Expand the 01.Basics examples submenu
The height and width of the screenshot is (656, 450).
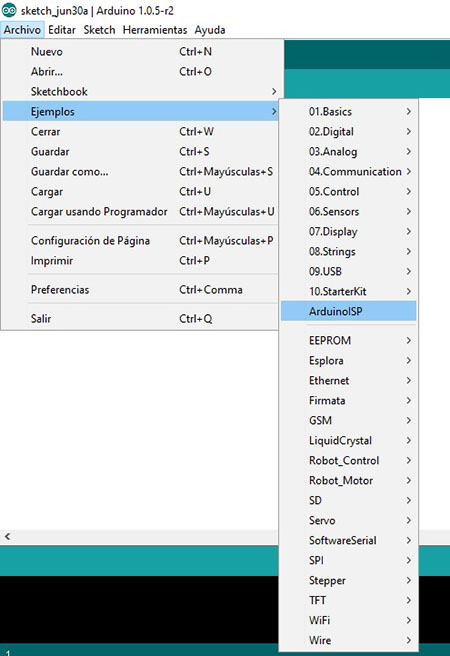(x=348, y=112)
